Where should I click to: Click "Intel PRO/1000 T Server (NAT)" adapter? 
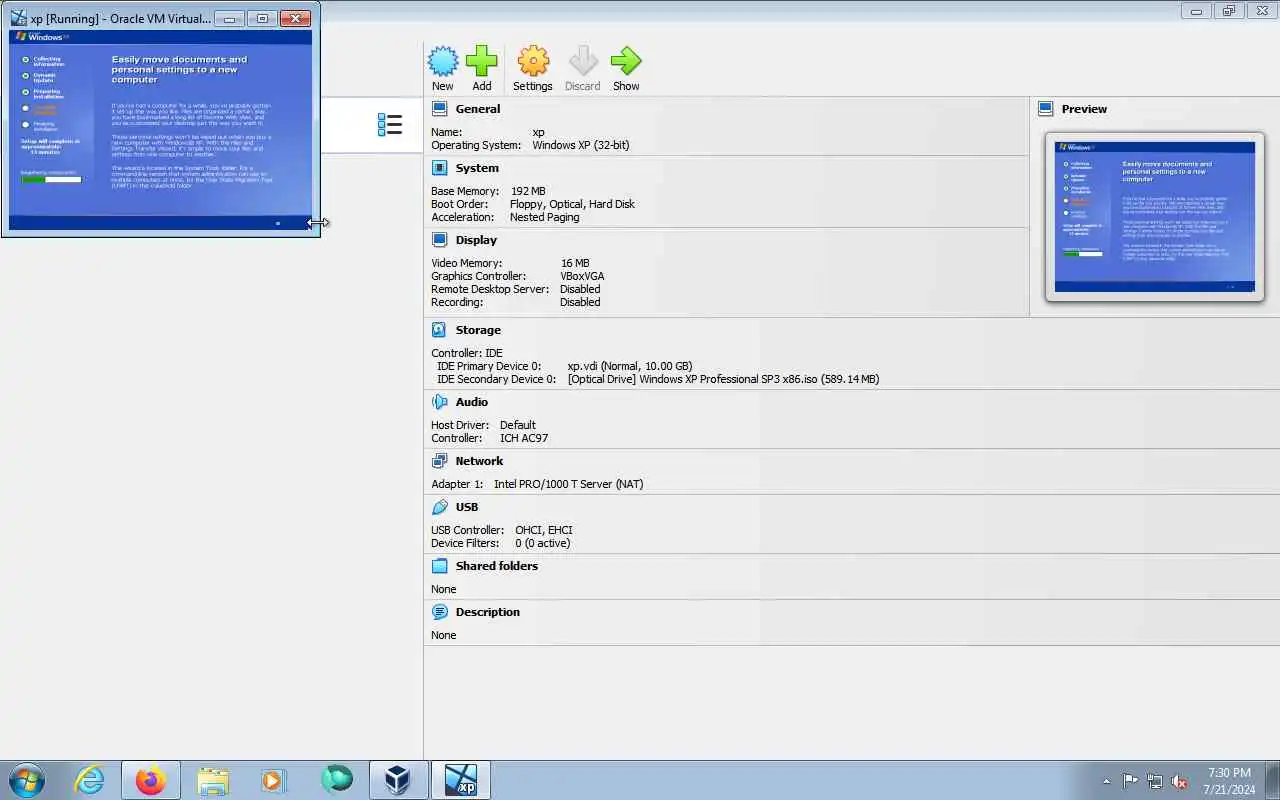568,484
